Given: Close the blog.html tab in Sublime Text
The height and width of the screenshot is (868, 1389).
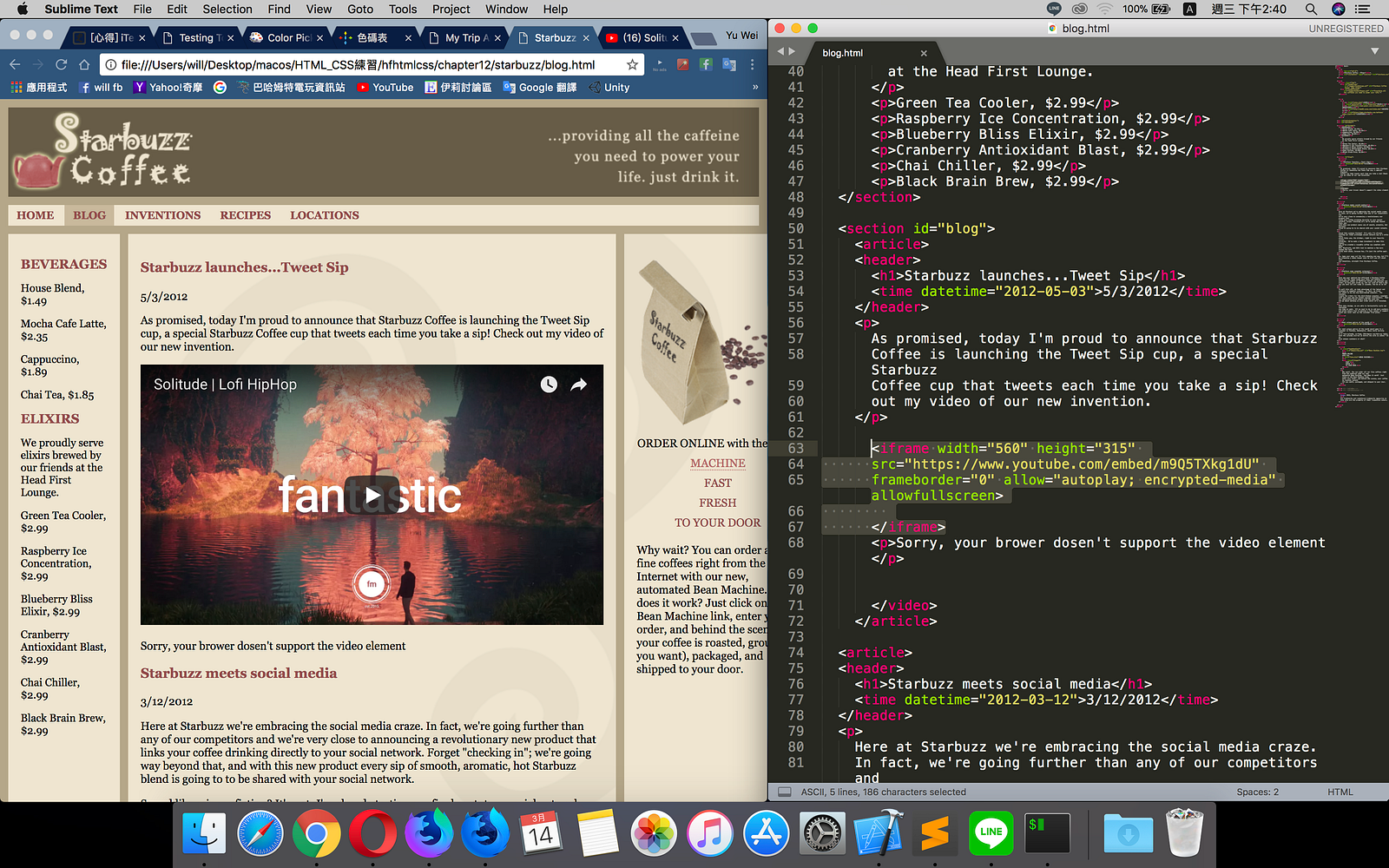Looking at the screenshot, I should (924, 53).
